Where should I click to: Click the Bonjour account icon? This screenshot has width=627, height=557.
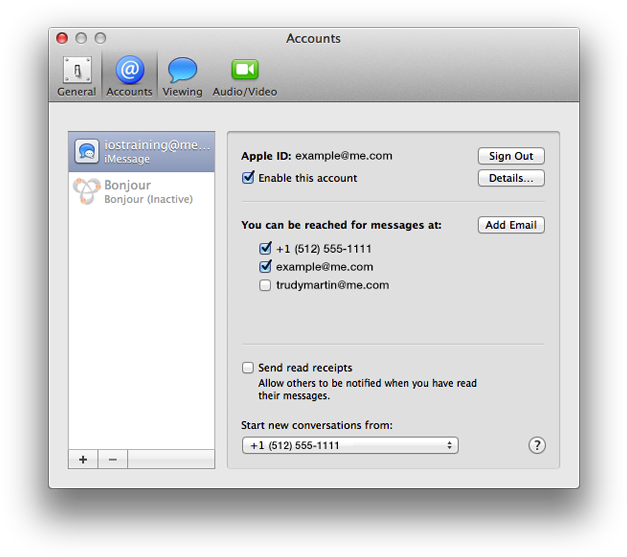86,191
